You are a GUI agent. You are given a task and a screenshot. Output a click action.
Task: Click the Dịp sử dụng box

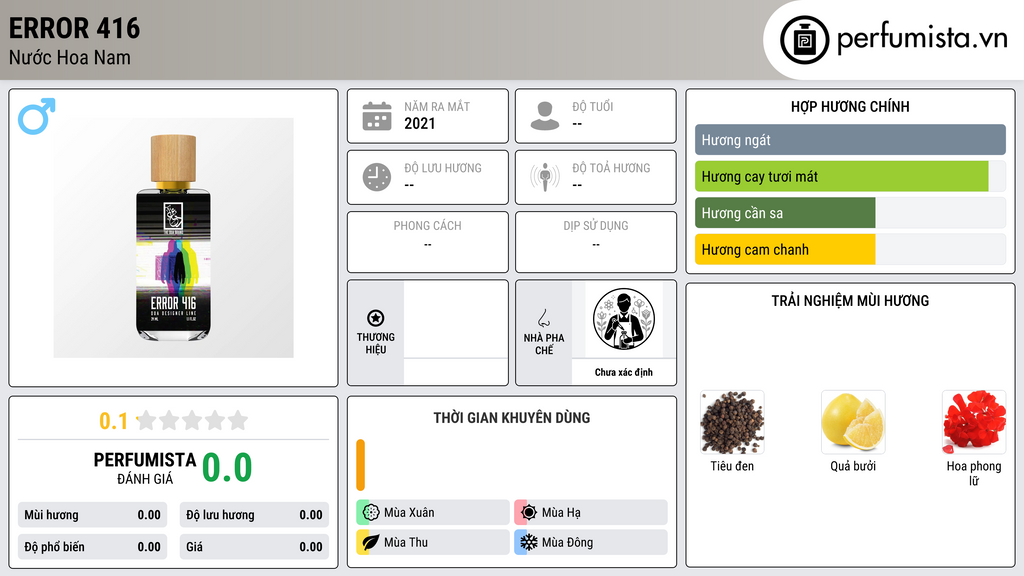pos(596,242)
